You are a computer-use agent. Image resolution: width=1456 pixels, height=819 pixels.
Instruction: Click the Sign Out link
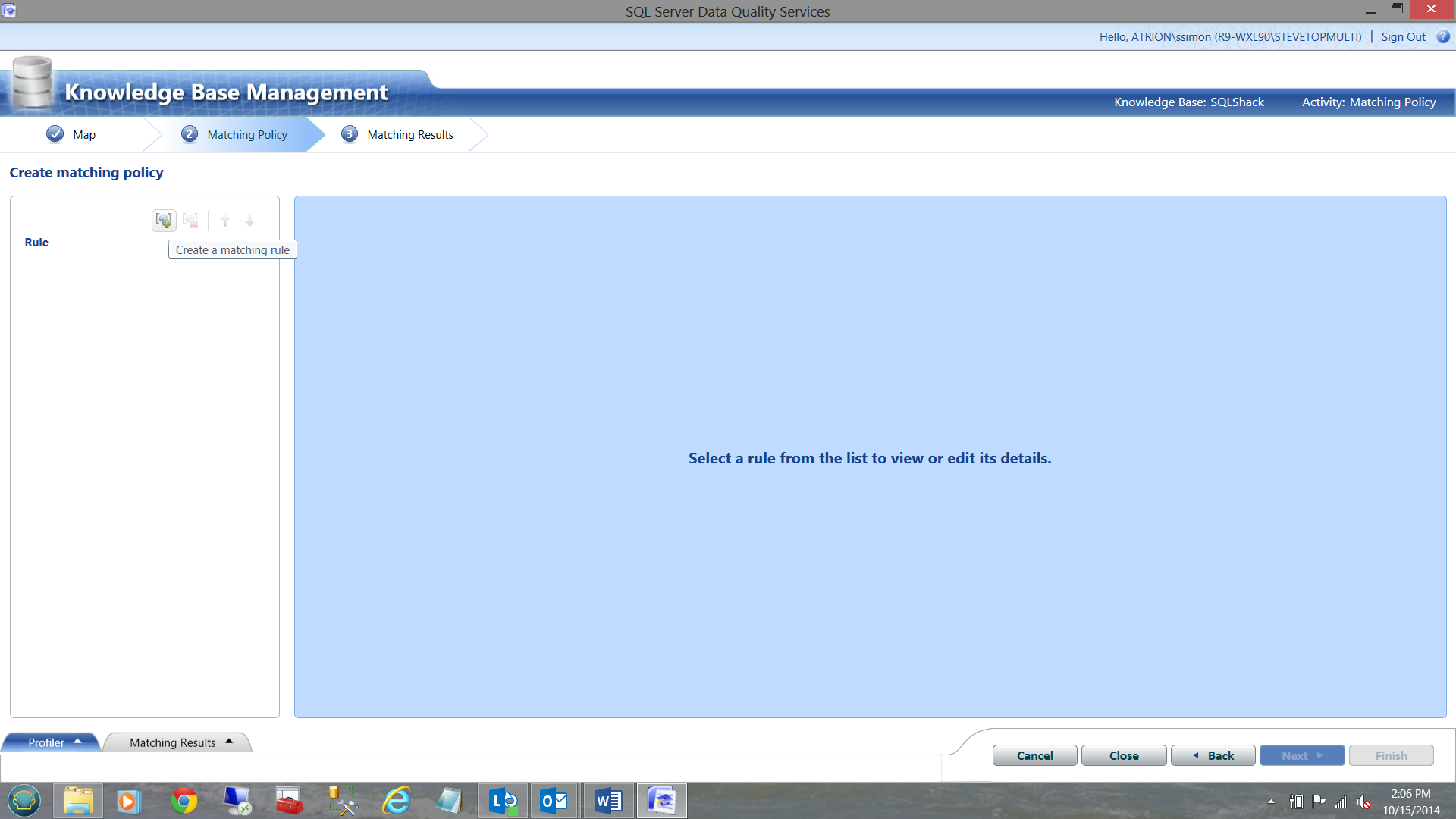[x=1403, y=36]
